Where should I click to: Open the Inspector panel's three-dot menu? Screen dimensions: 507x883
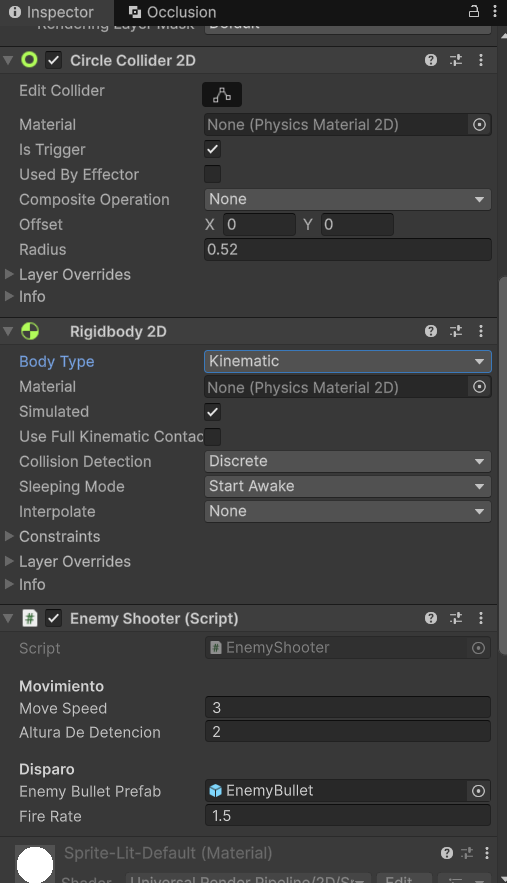(495, 11)
